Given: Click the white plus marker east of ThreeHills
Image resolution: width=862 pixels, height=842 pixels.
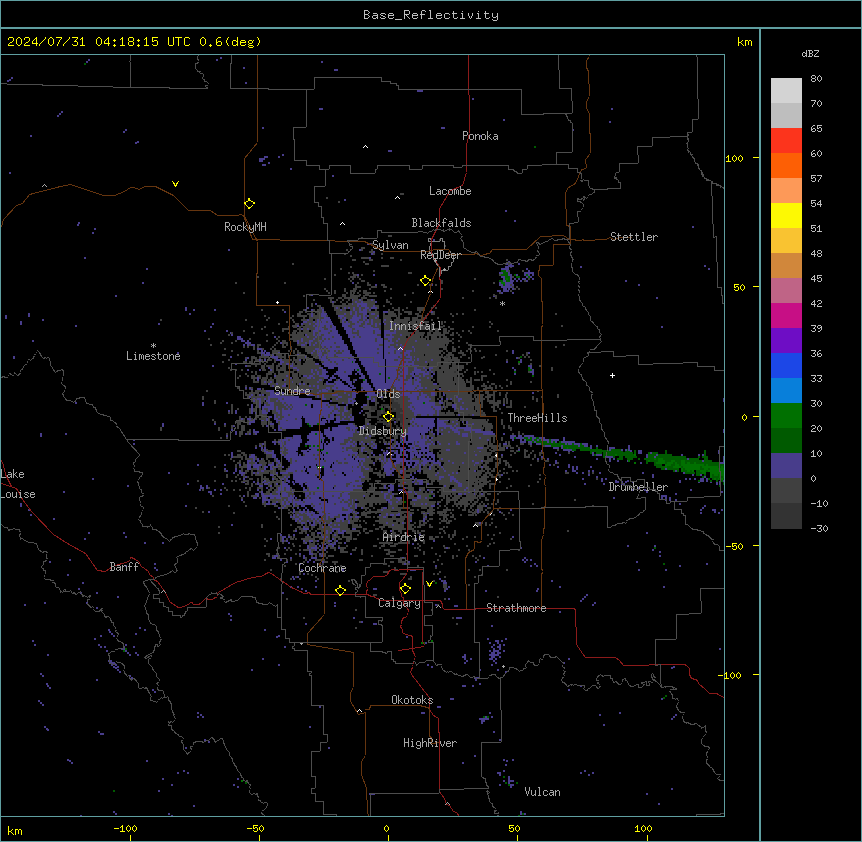Looking at the screenshot, I should 612,375.
